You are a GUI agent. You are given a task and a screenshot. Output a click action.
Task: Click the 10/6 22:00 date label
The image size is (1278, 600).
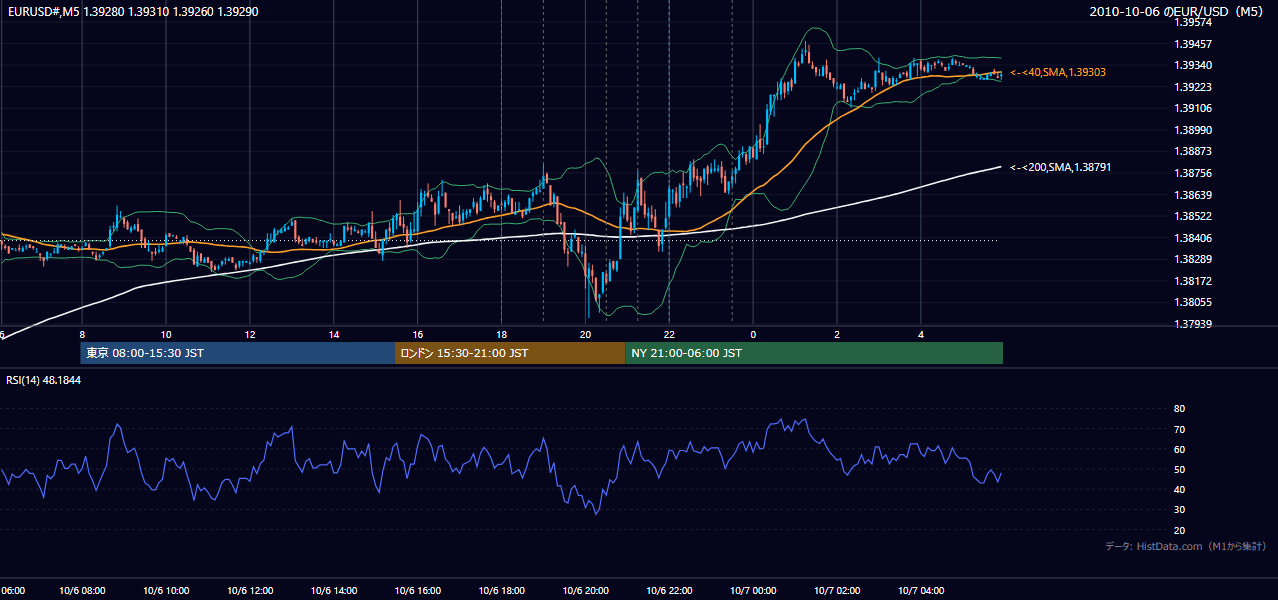click(669, 591)
